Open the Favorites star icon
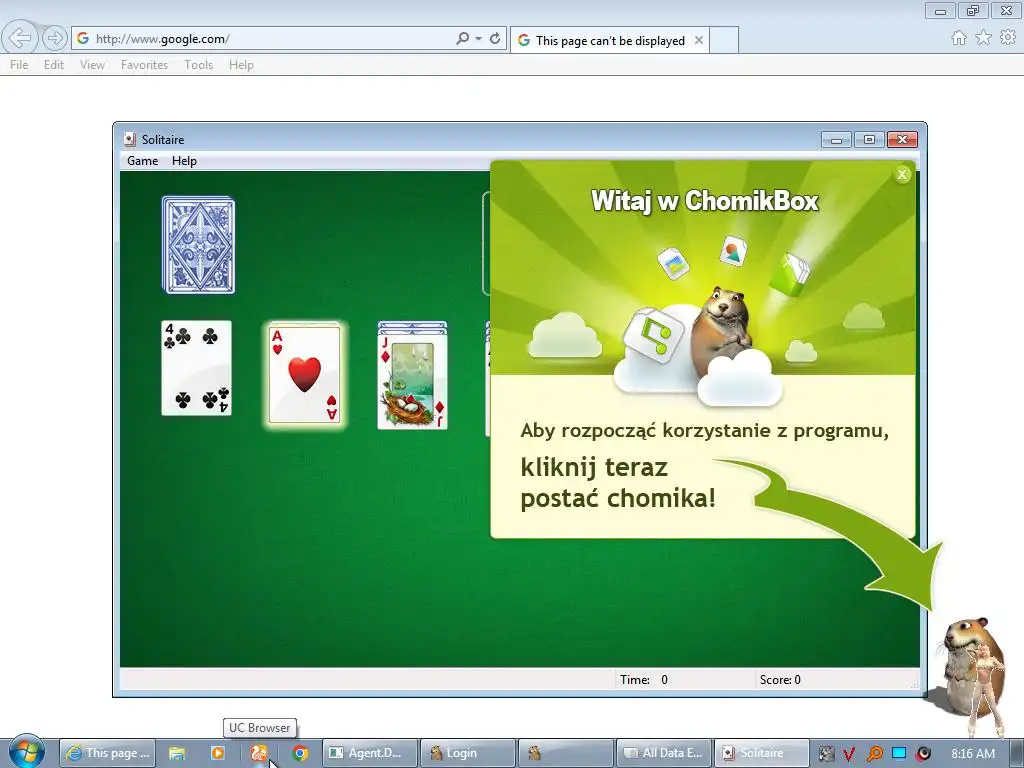Image resolution: width=1024 pixels, height=768 pixels. pos(984,38)
